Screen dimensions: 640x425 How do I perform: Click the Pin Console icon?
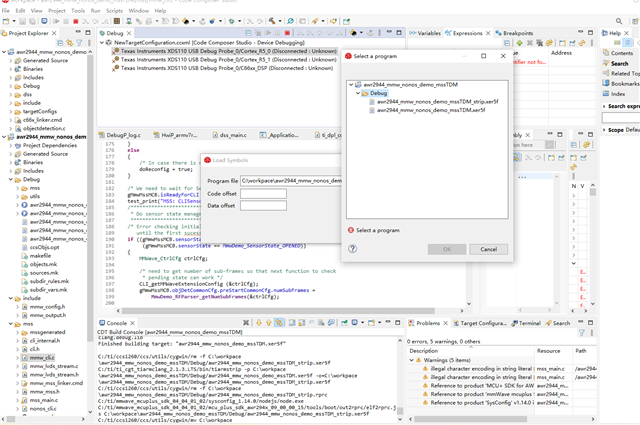coord(344,323)
